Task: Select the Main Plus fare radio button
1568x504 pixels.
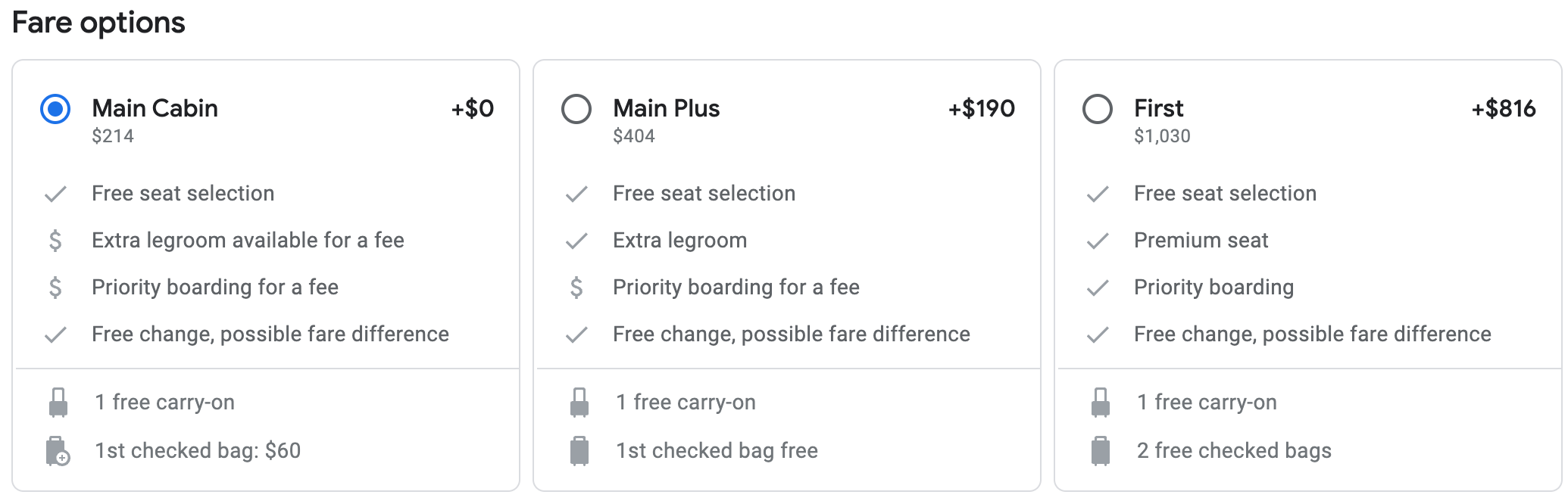Action: tap(576, 109)
